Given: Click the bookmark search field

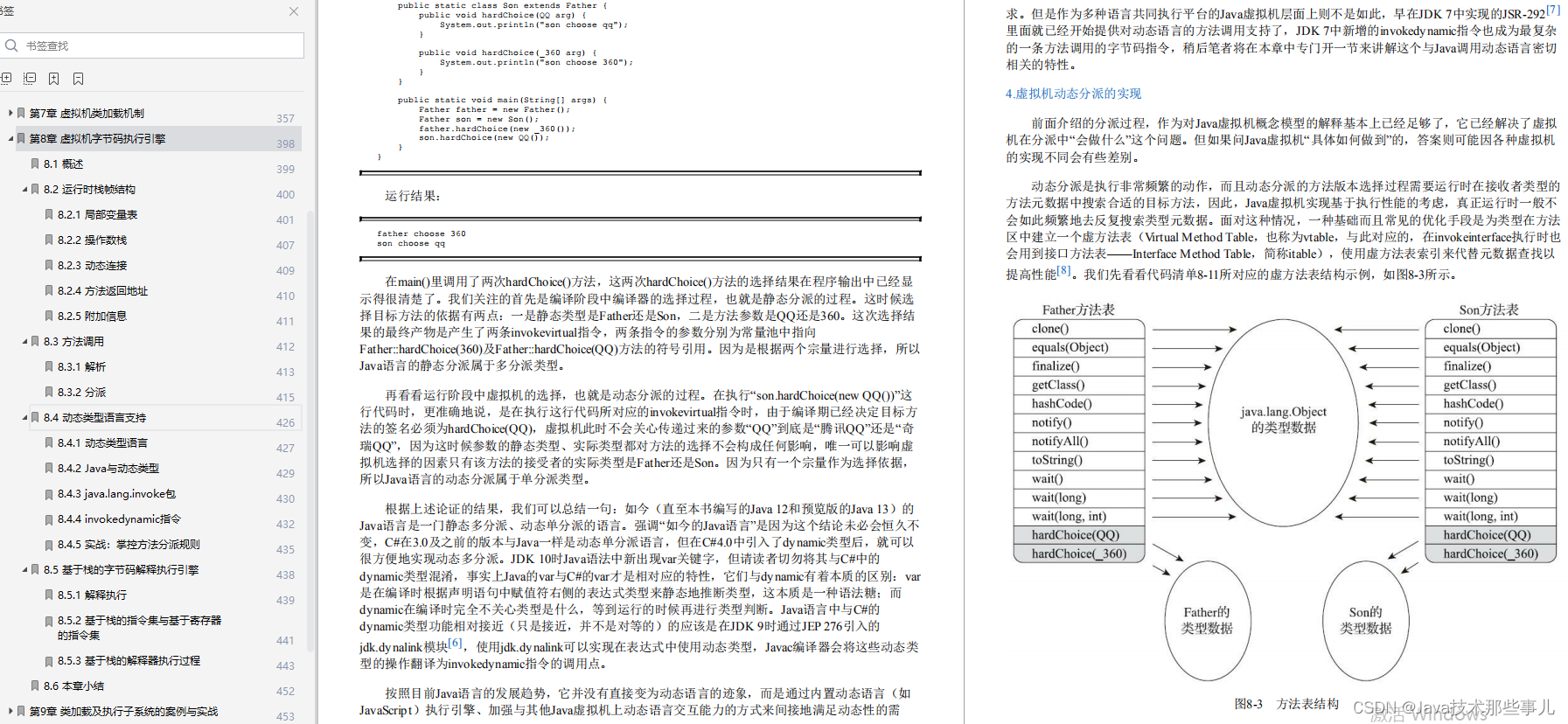Looking at the screenshot, I should tap(152, 45).
